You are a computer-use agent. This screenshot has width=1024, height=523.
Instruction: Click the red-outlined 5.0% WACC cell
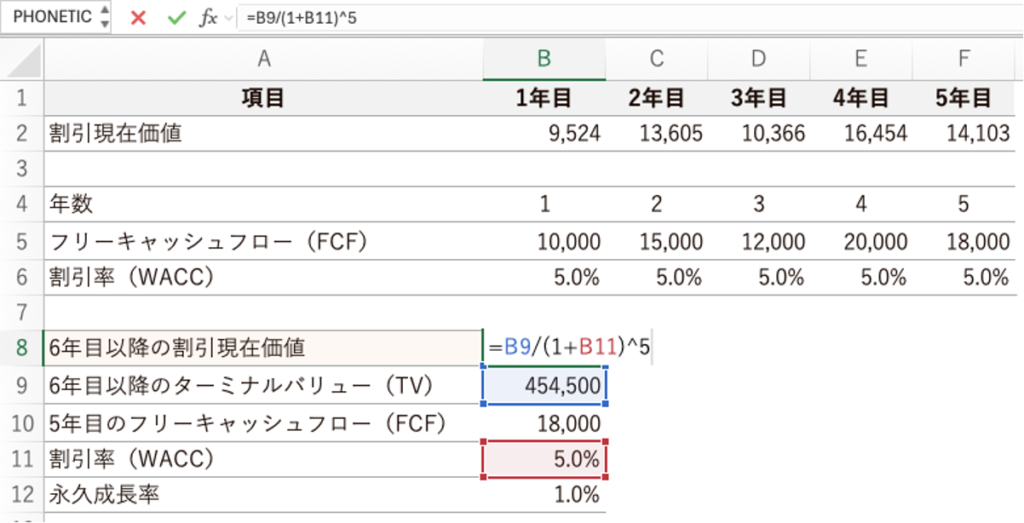[544, 459]
